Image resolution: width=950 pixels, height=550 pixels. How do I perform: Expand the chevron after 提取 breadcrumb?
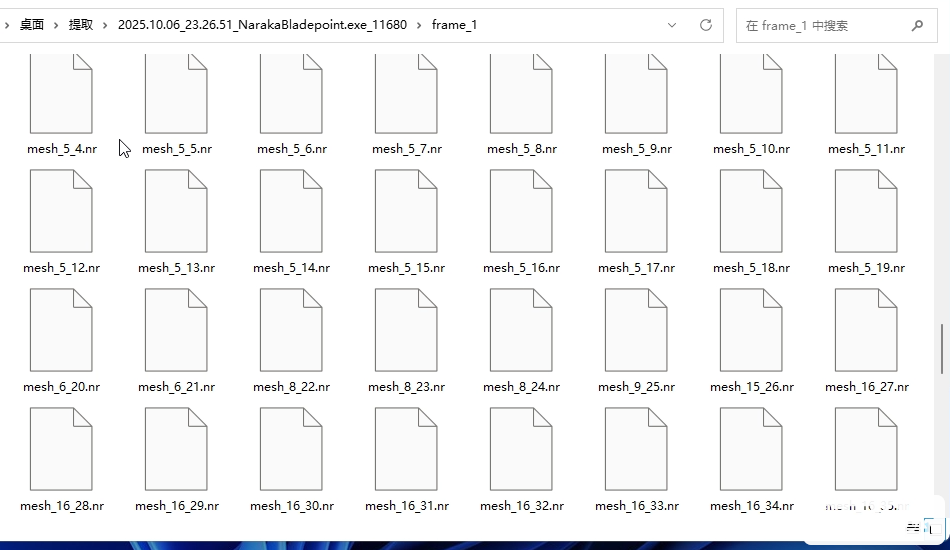[105, 25]
